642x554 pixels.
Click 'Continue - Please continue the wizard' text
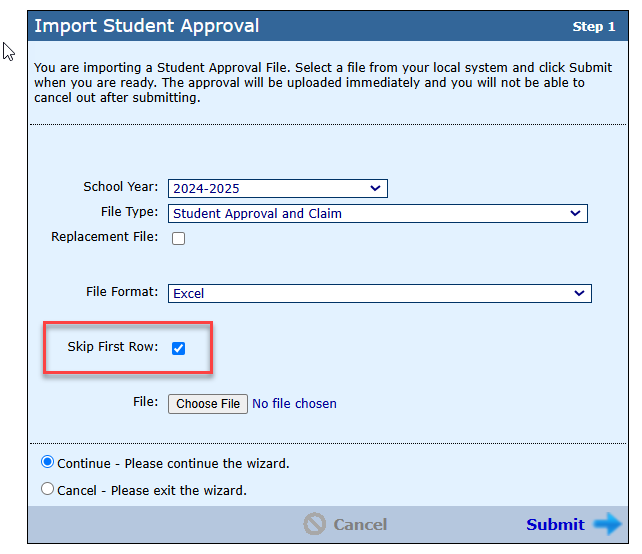tap(173, 464)
